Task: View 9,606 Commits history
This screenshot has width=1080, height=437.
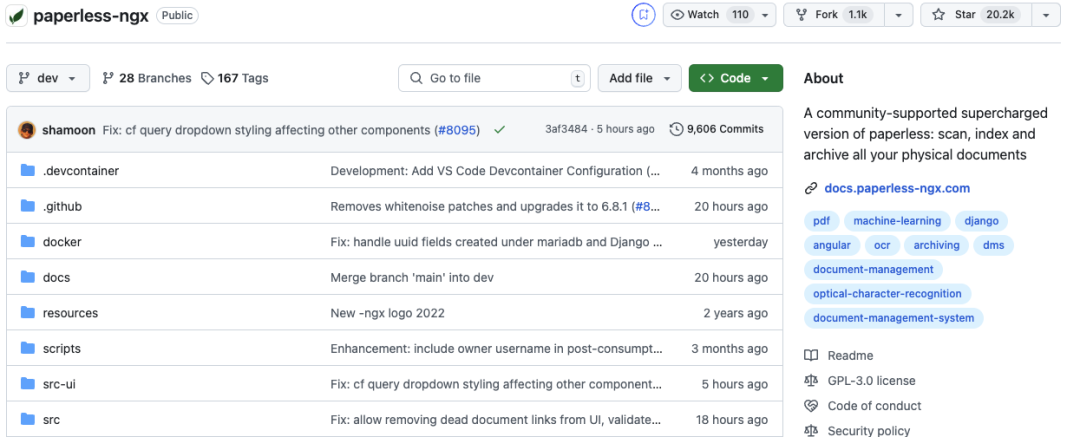Action: pyautogui.click(x=717, y=129)
